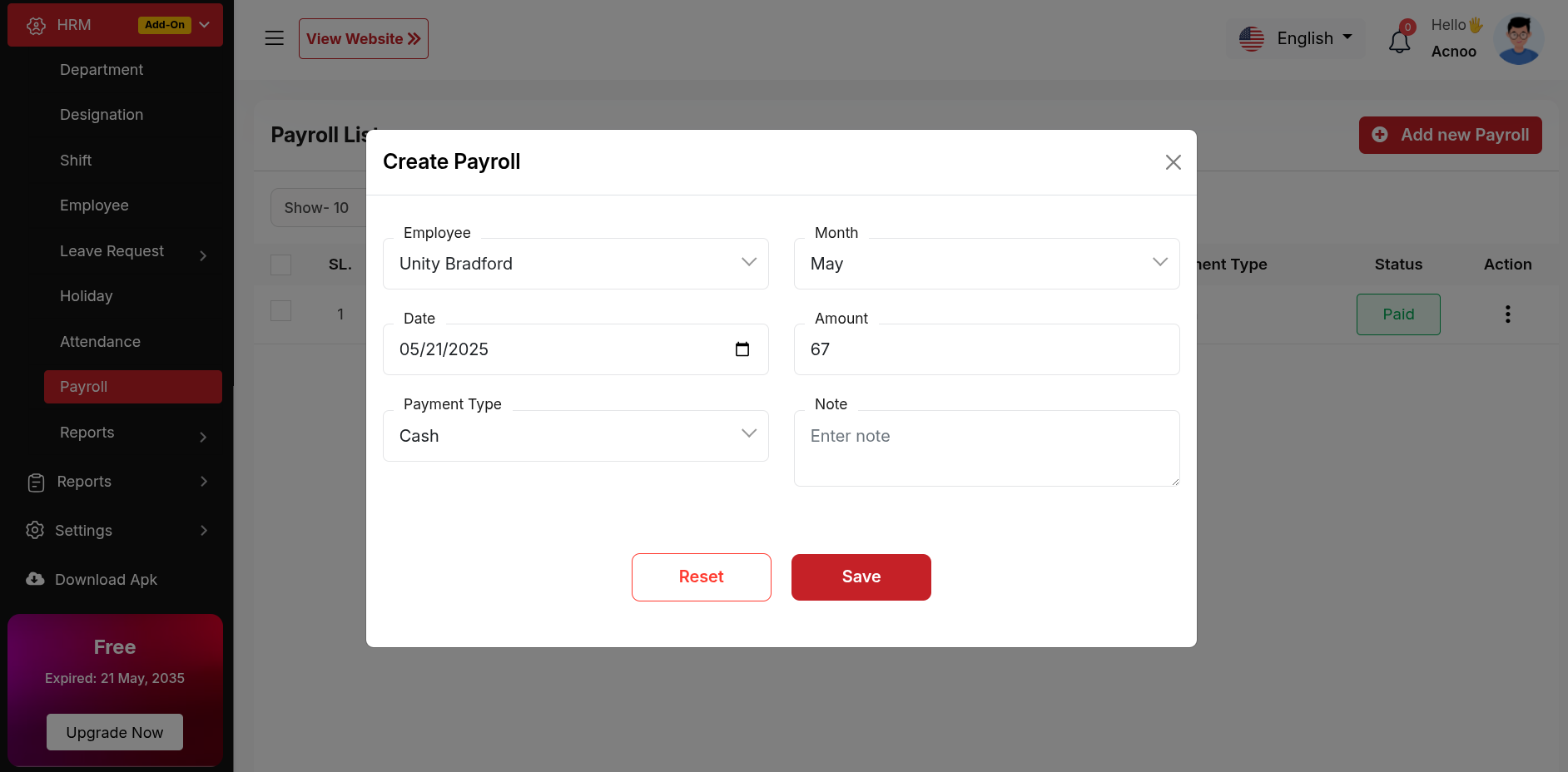Open the three-dot action menu
This screenshot has height=772, width=1568.
tap(1507, 314)
